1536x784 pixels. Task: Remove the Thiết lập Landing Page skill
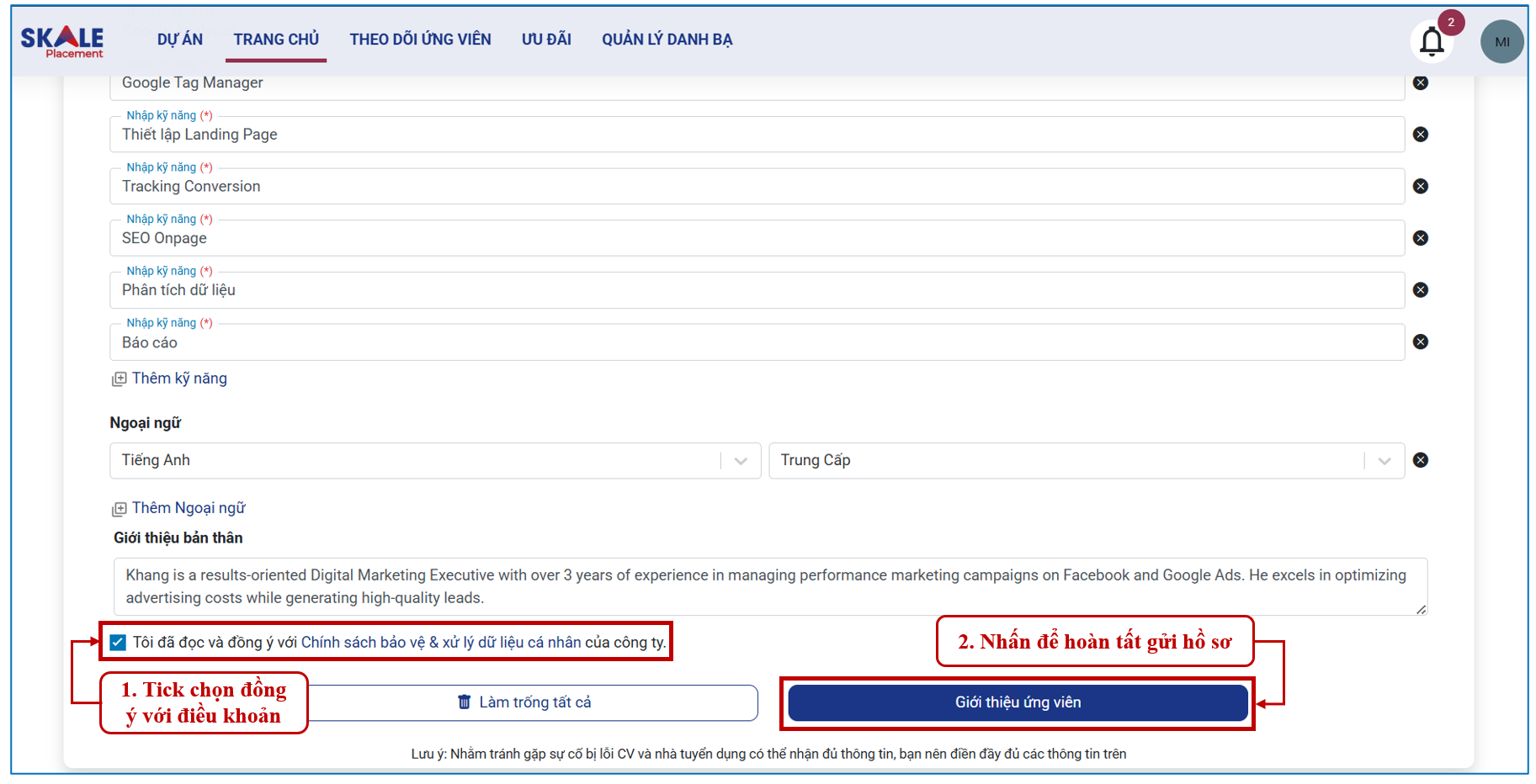point(1421,135)
